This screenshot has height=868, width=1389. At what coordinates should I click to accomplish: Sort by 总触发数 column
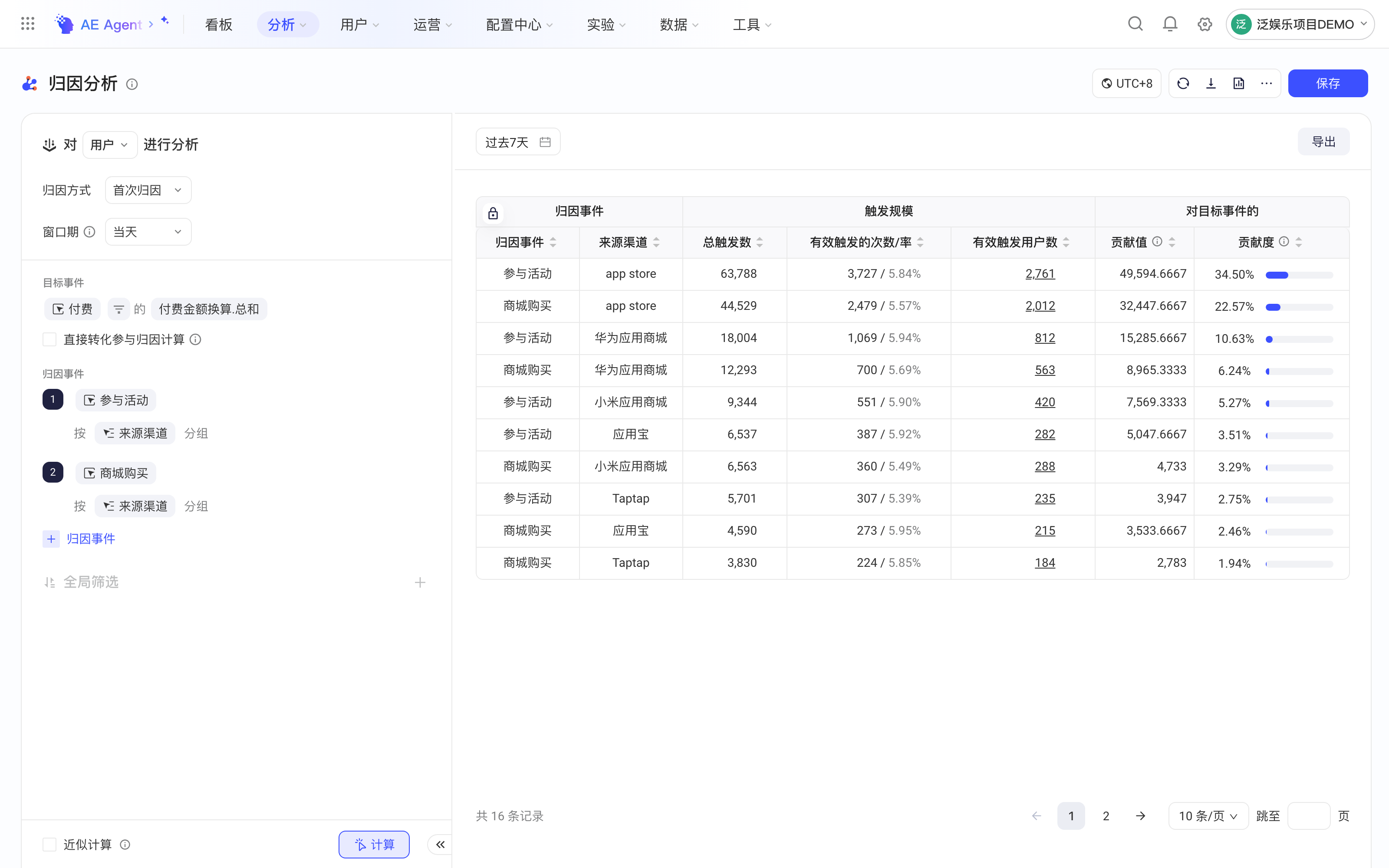point(759,242)
